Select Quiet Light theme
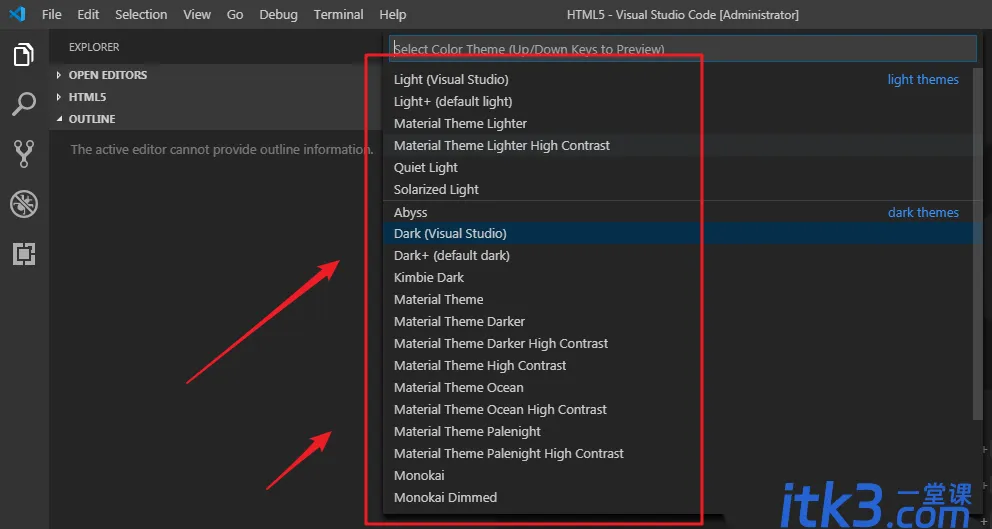The width and height of the screenshot is (992, 529). [x=679, y=168]
